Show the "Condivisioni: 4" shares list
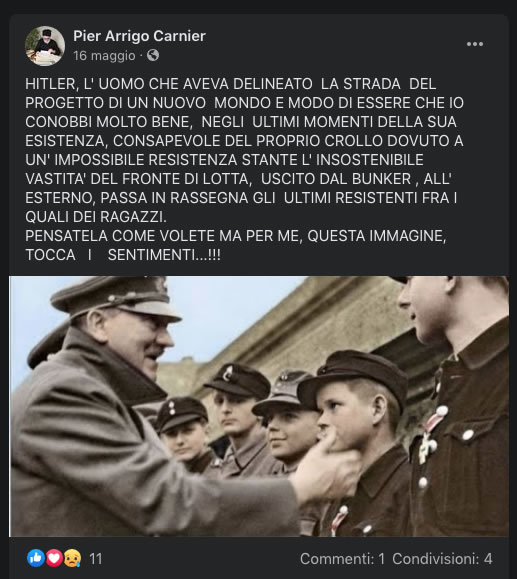The height and width of the screenshot is (579, 517). click(x=442, y=559)
